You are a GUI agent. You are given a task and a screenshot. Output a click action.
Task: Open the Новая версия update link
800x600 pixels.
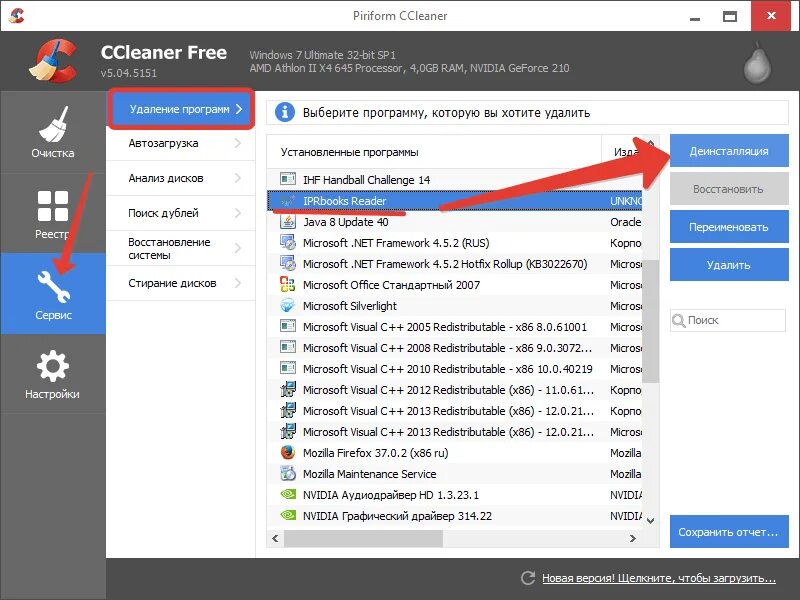click(659, 578)
